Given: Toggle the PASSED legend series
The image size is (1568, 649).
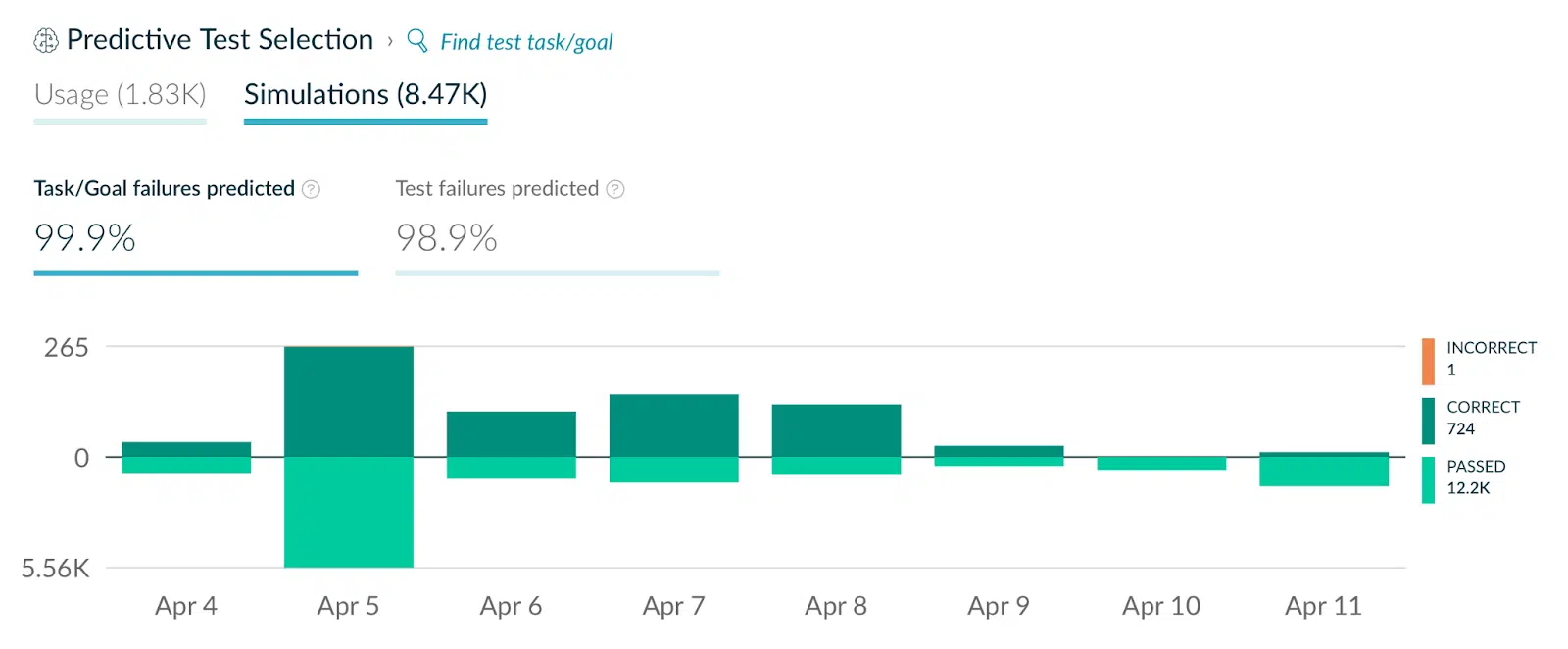Looking at the screenshot, I should [x=1475, y=477].
